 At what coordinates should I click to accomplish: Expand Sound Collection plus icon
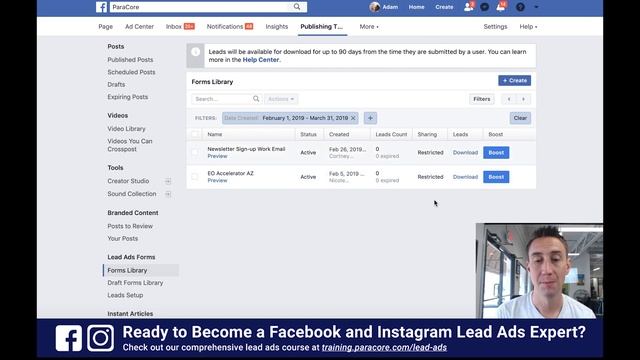tap(168, 194)
